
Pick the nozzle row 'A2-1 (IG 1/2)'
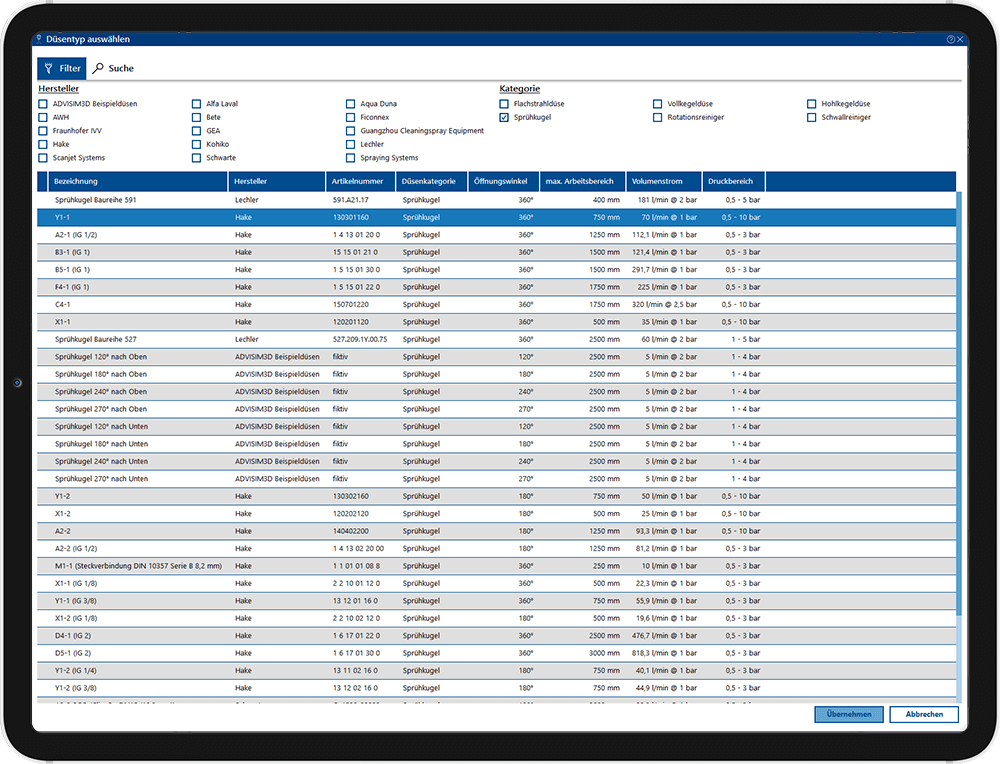pyautogui.click(x=497, y=235)
